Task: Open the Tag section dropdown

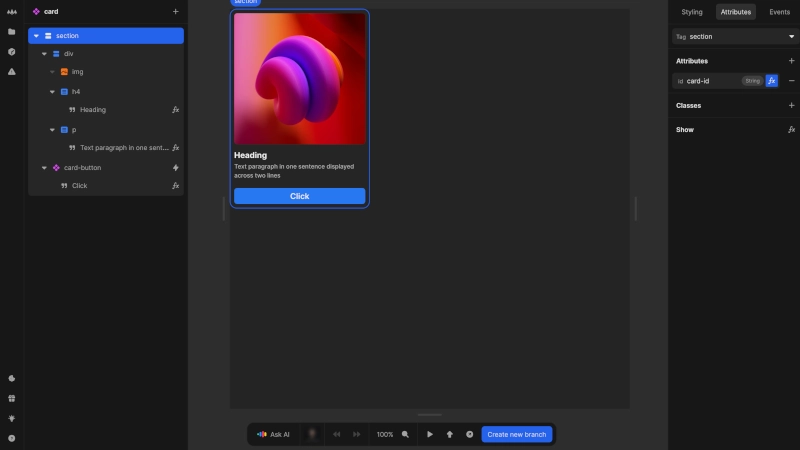Action: [735, 37]
